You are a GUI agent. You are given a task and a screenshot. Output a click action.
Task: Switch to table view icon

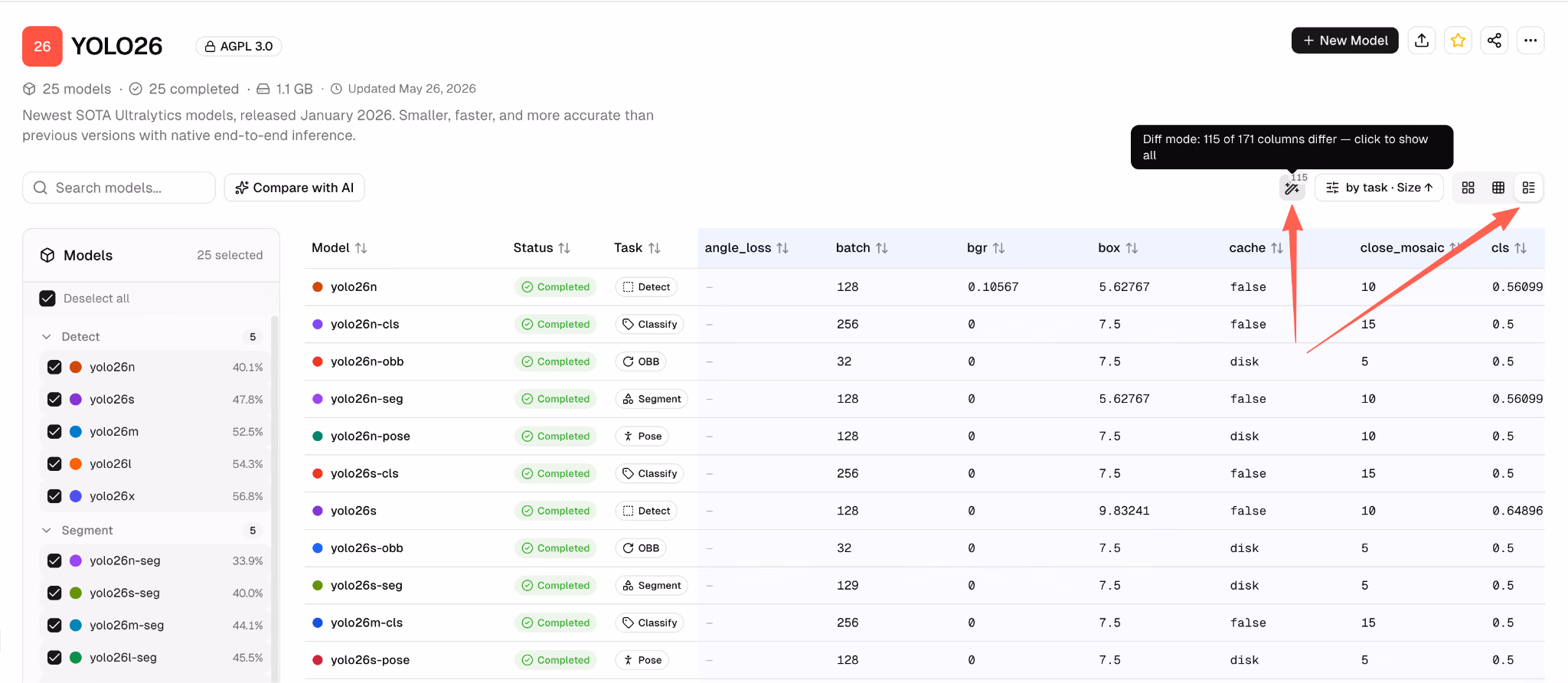(x=1498, y=188)
